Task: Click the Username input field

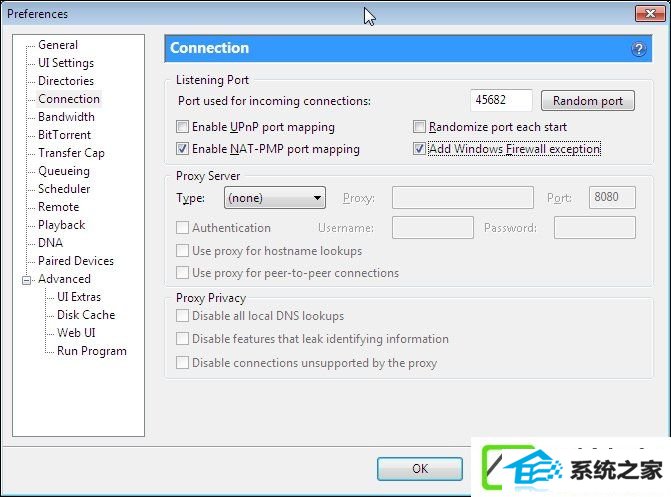Action: tap(433, 227)
